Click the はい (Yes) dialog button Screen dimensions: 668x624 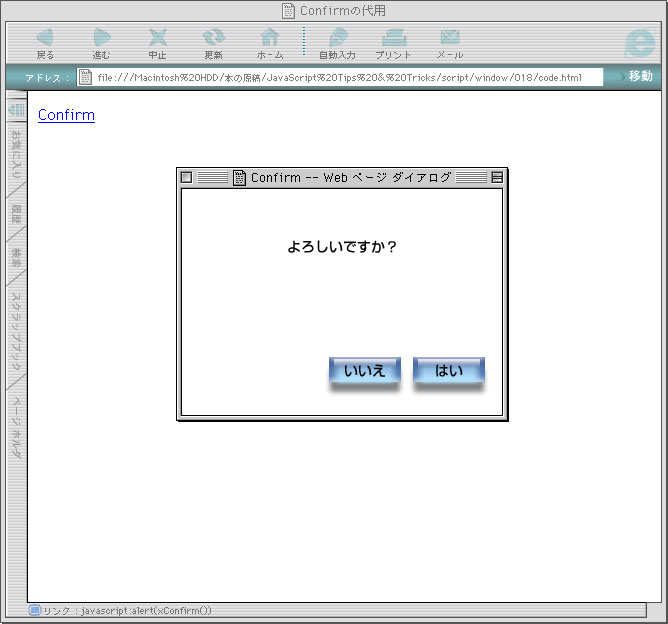(x=449, y=371)
